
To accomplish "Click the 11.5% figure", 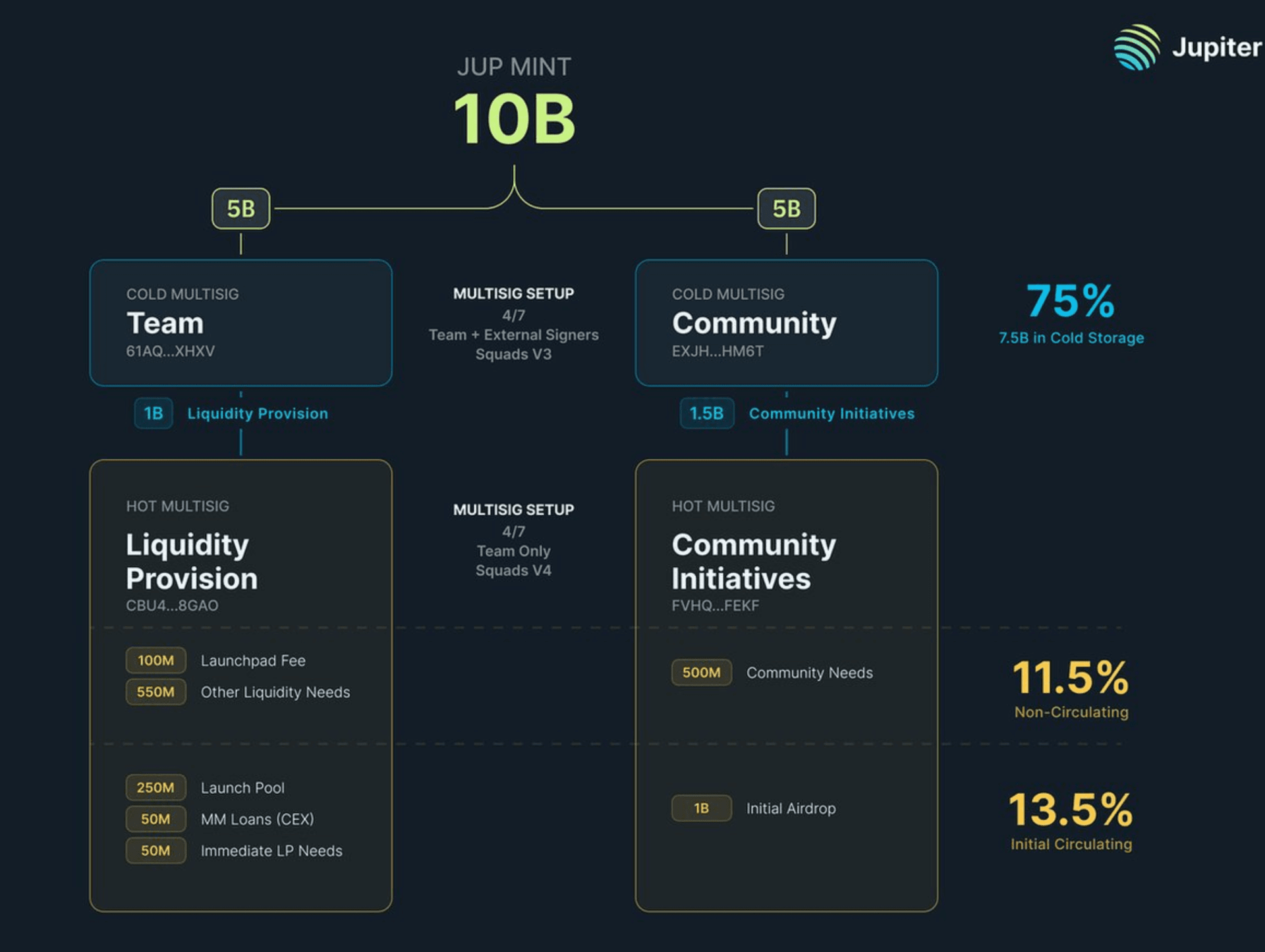I will click(x=1071, y=677).
